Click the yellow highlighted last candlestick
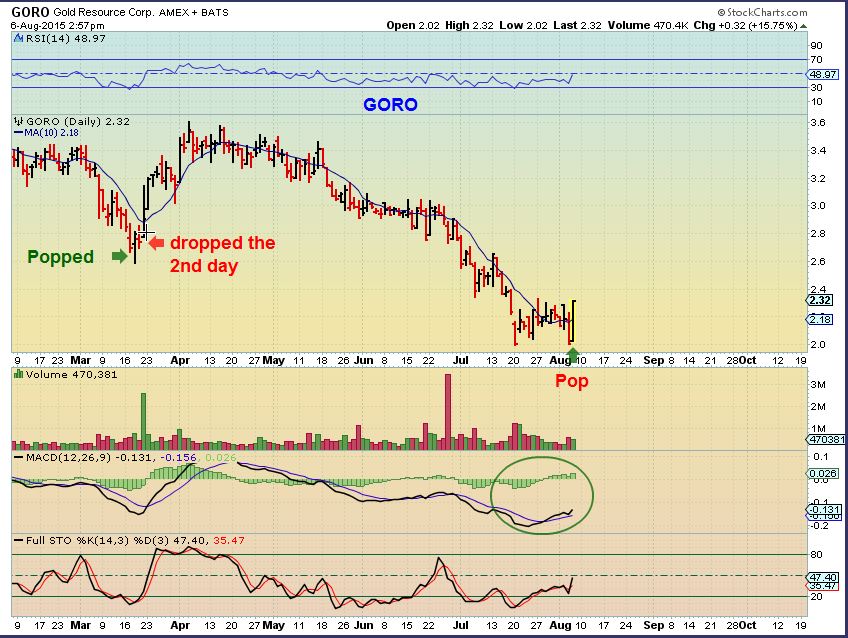This screenshot has height=638, width=848. point(573,321)
